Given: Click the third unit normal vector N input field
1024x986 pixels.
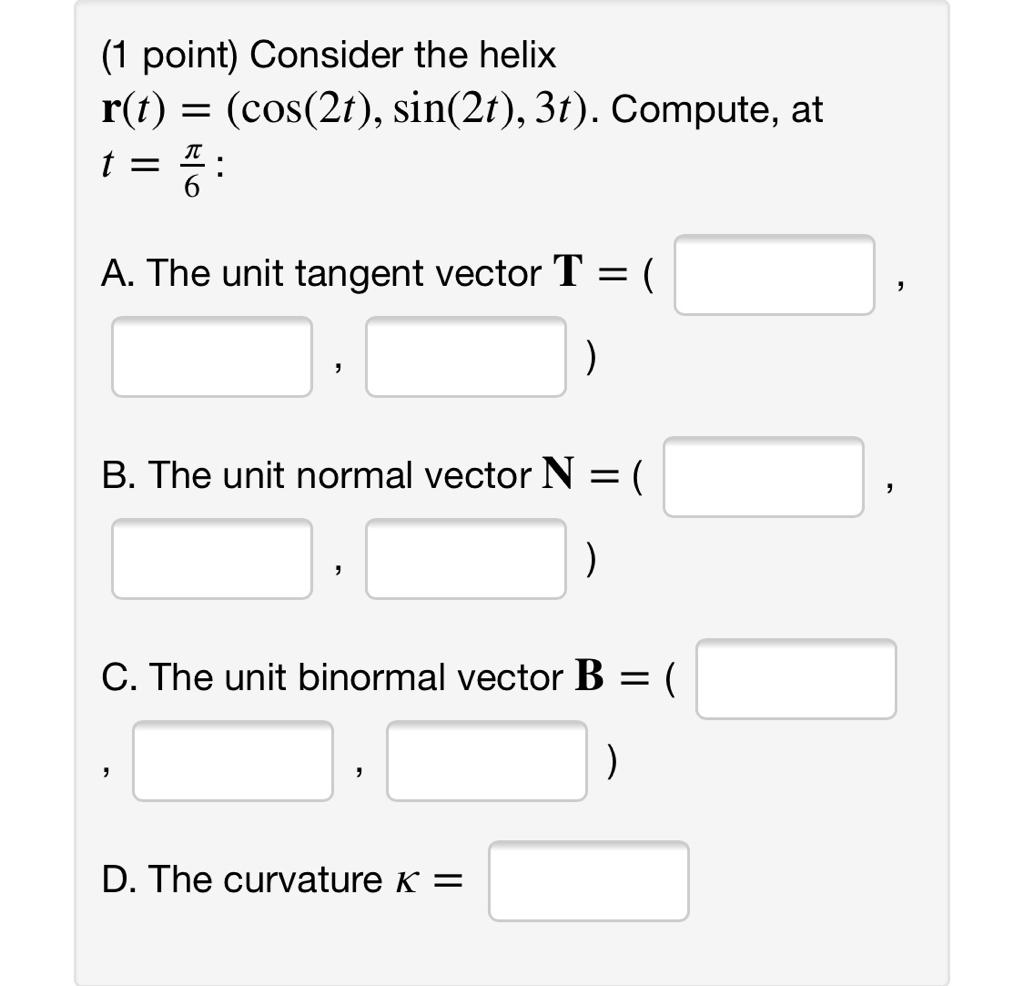Looking at the screenshot, I should point(464,558).
